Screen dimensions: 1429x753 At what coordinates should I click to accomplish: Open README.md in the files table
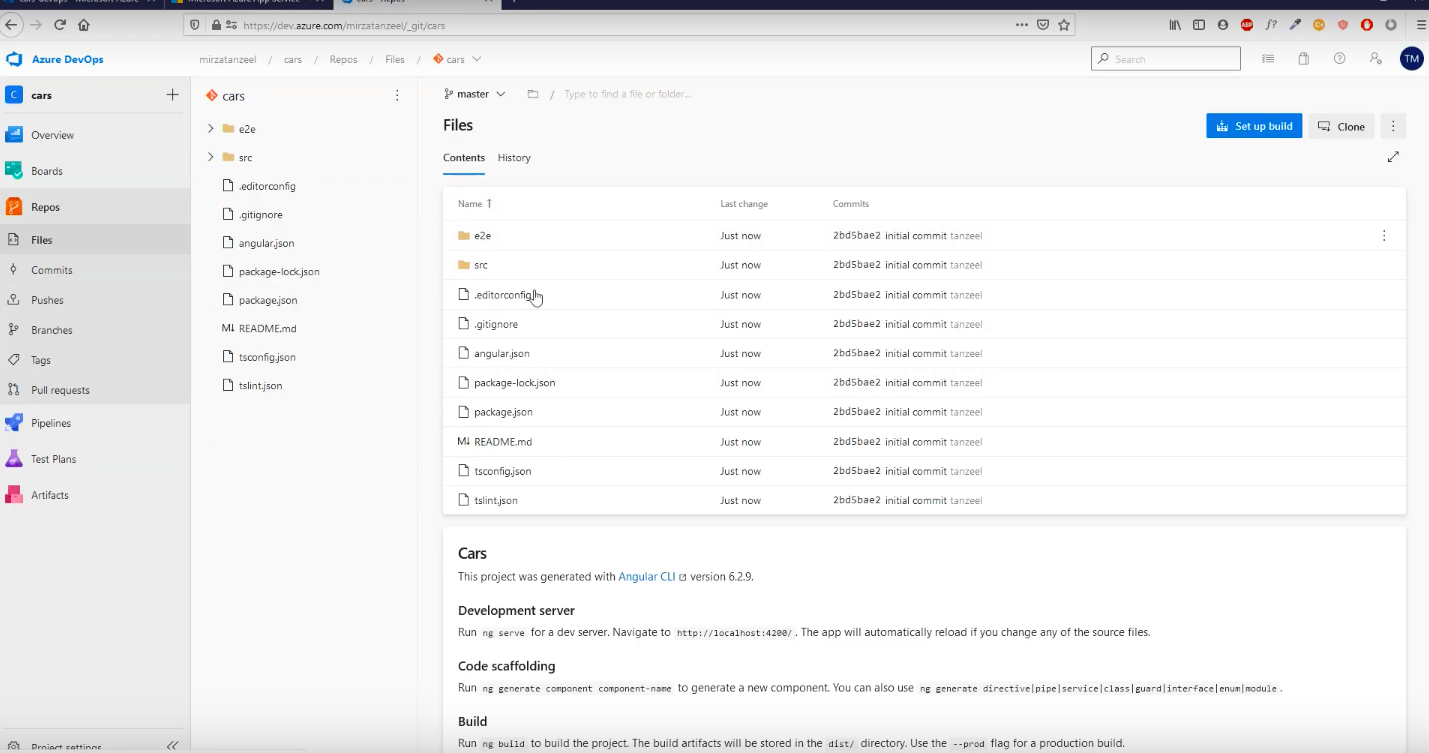pyautogui.click(x=503, y=442)
